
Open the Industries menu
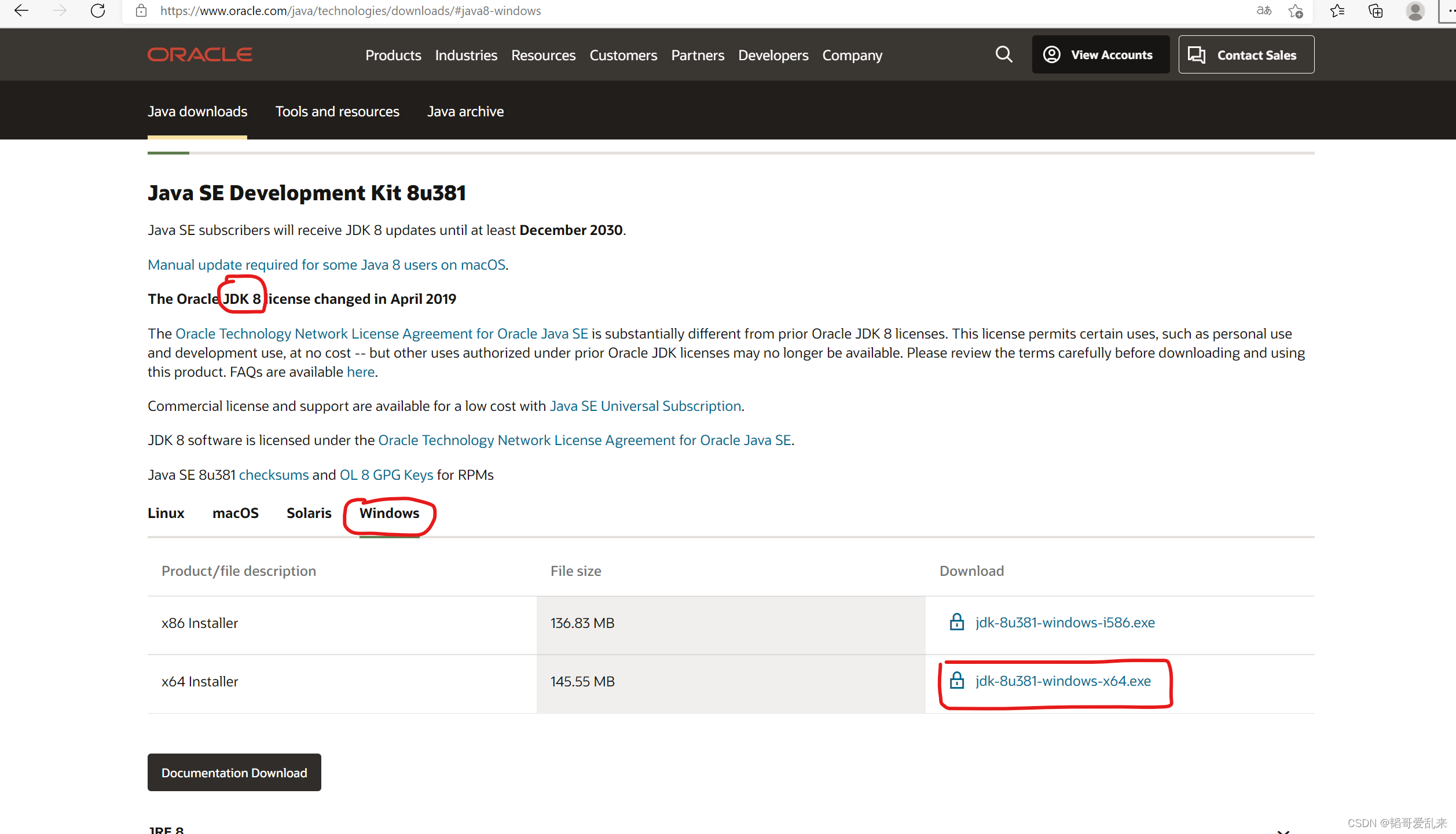tap(466, 55)
